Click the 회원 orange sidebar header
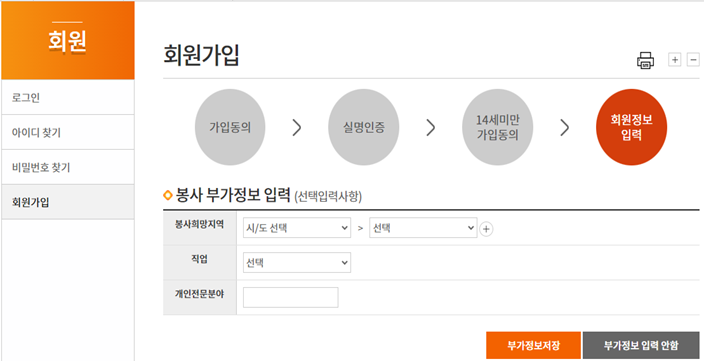The image size is (704, 361). click(68, 40)
